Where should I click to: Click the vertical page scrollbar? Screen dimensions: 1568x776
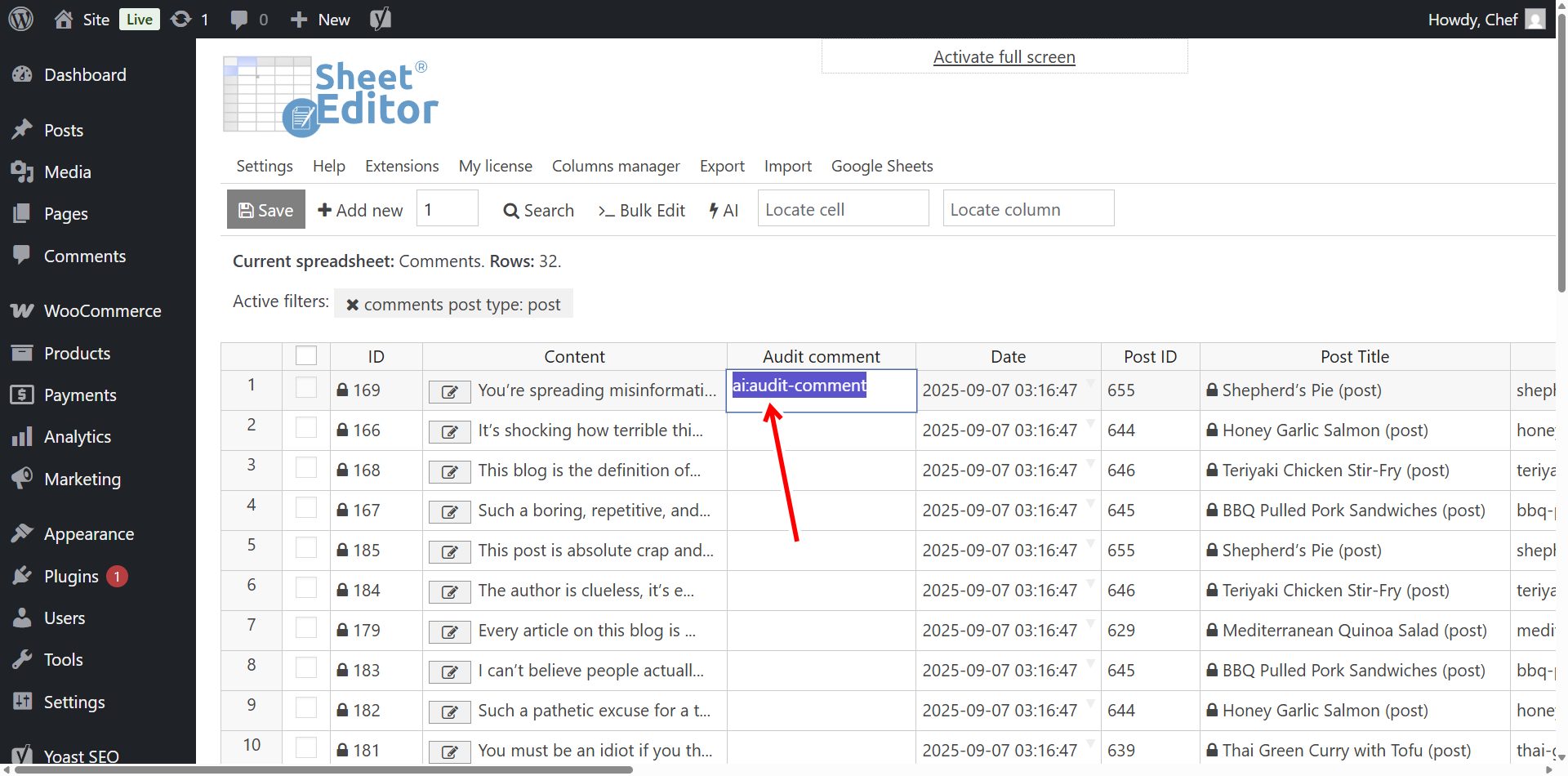pos(1561,151)
